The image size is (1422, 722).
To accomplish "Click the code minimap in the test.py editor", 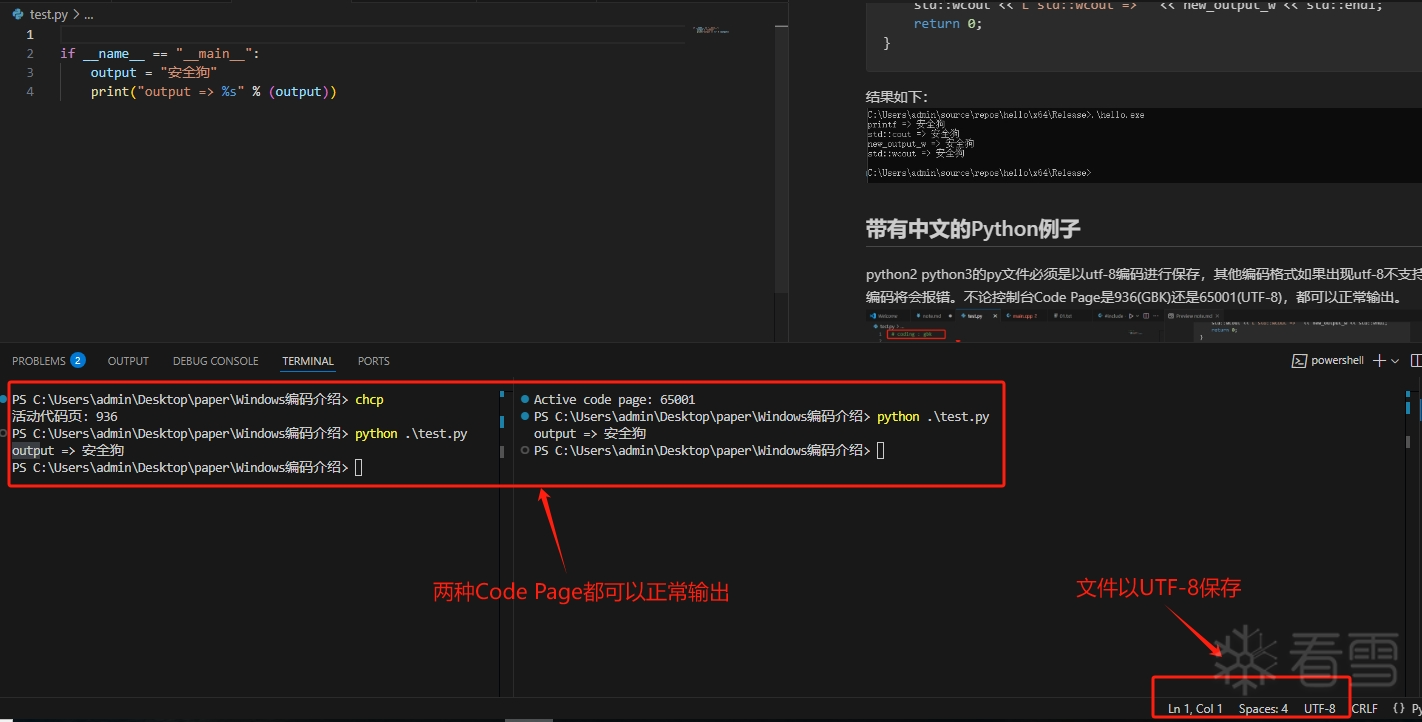I will [x=710, y=30].
